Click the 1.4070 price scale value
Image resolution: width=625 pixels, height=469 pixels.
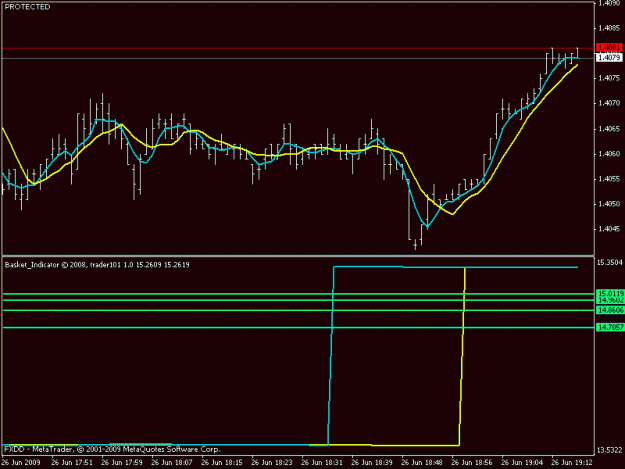[610, 103]
